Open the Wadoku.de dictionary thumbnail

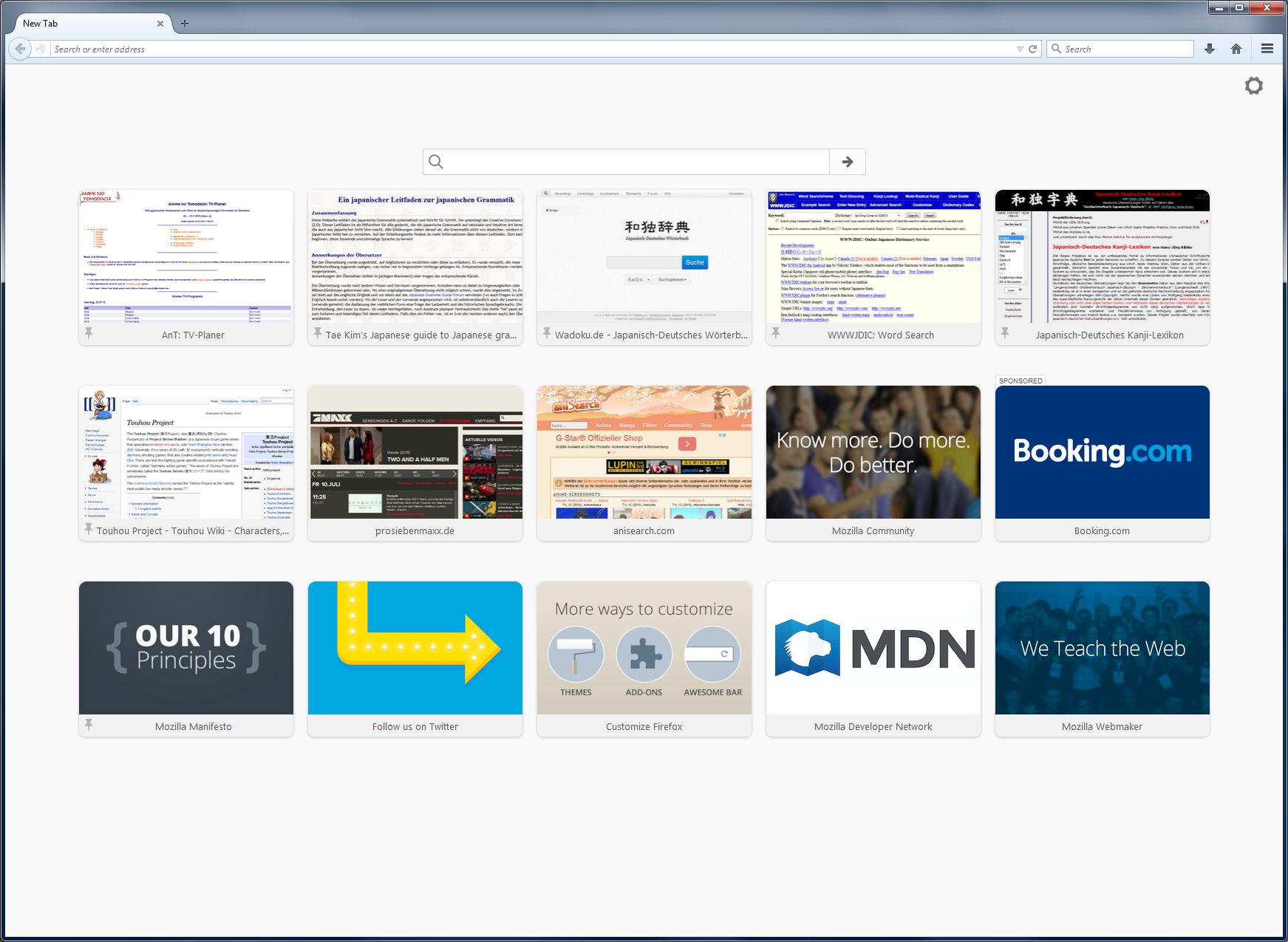pos(644,256)
